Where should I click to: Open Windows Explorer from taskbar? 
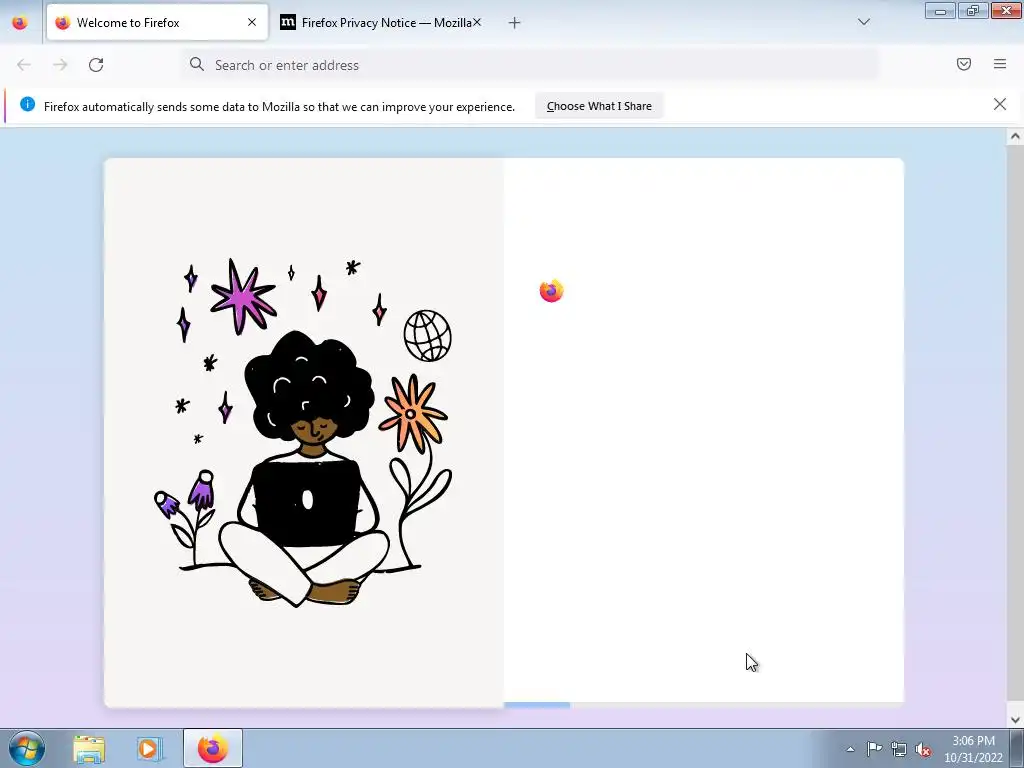click(89, 748)
